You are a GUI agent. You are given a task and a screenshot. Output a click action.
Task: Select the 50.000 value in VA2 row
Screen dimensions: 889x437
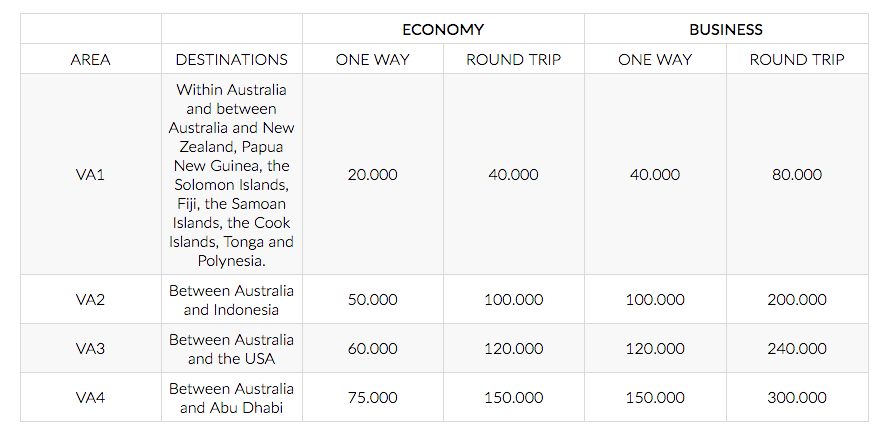point(372,299)
